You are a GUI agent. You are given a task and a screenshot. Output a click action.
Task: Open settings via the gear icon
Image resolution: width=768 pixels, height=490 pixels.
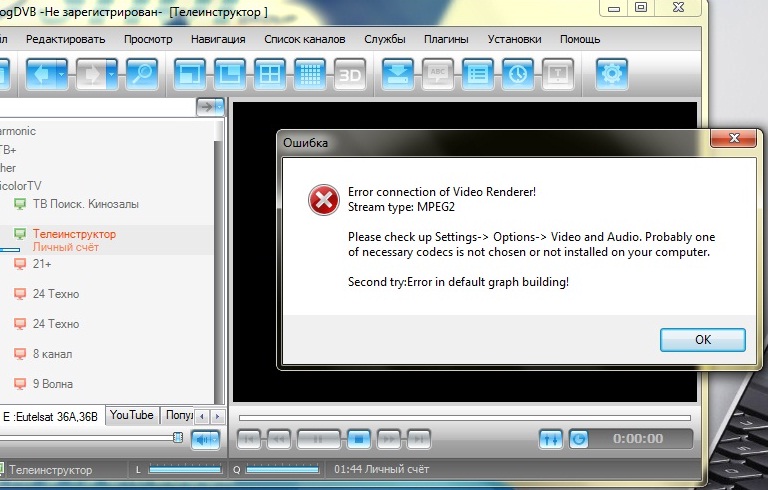click(x=613, y=74)
